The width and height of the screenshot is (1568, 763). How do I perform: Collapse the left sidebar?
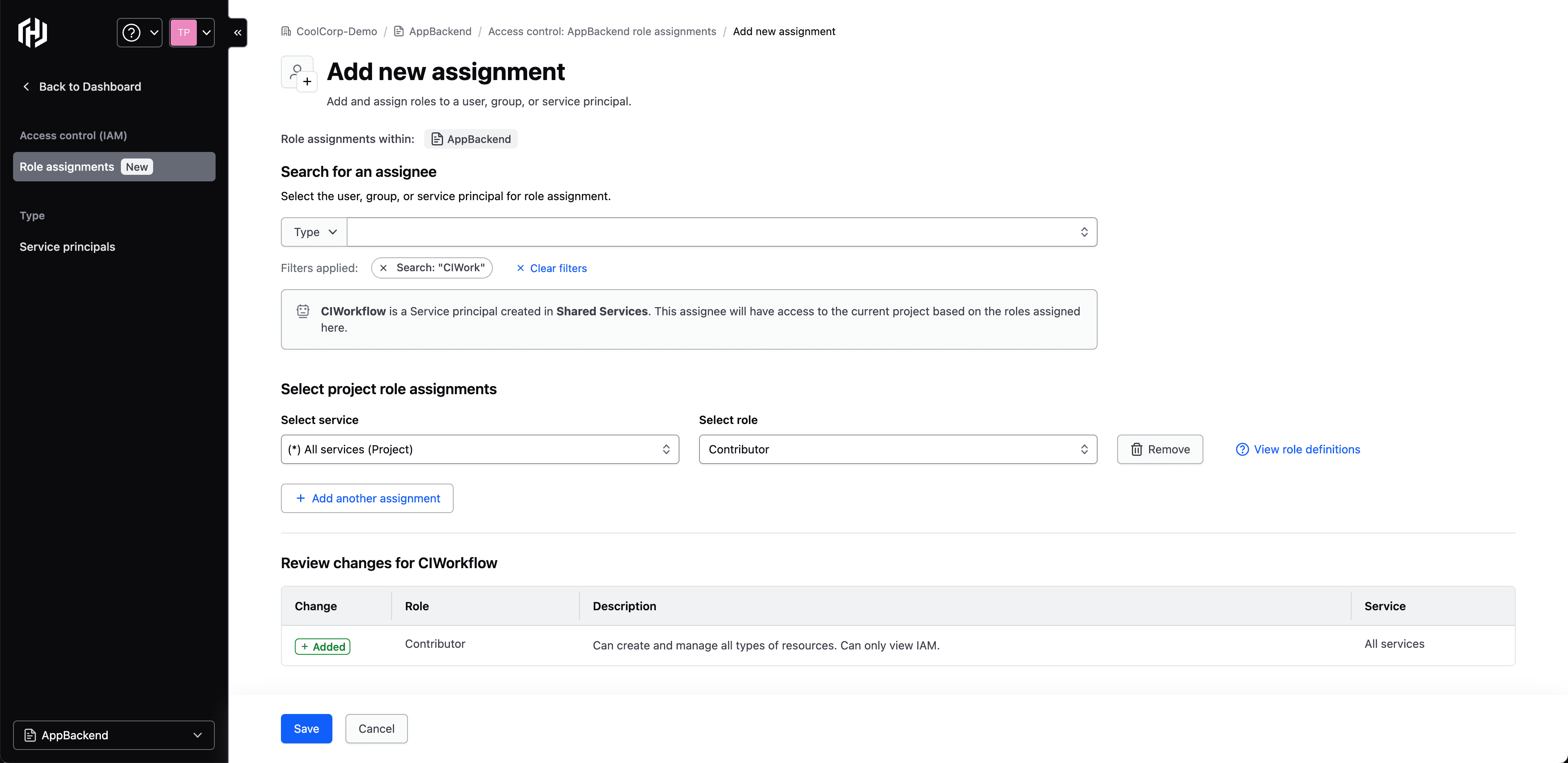tap(237, 32)
